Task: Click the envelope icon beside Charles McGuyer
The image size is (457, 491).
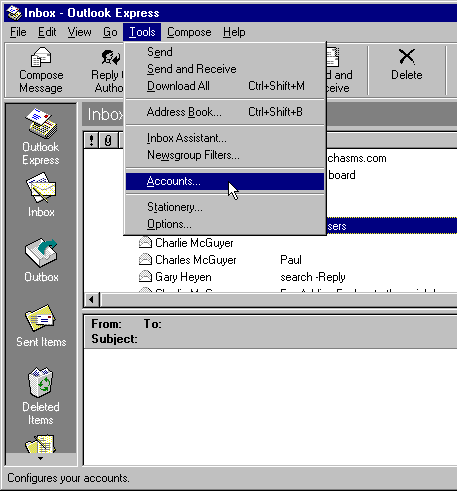Action: (x=145, y=260)
